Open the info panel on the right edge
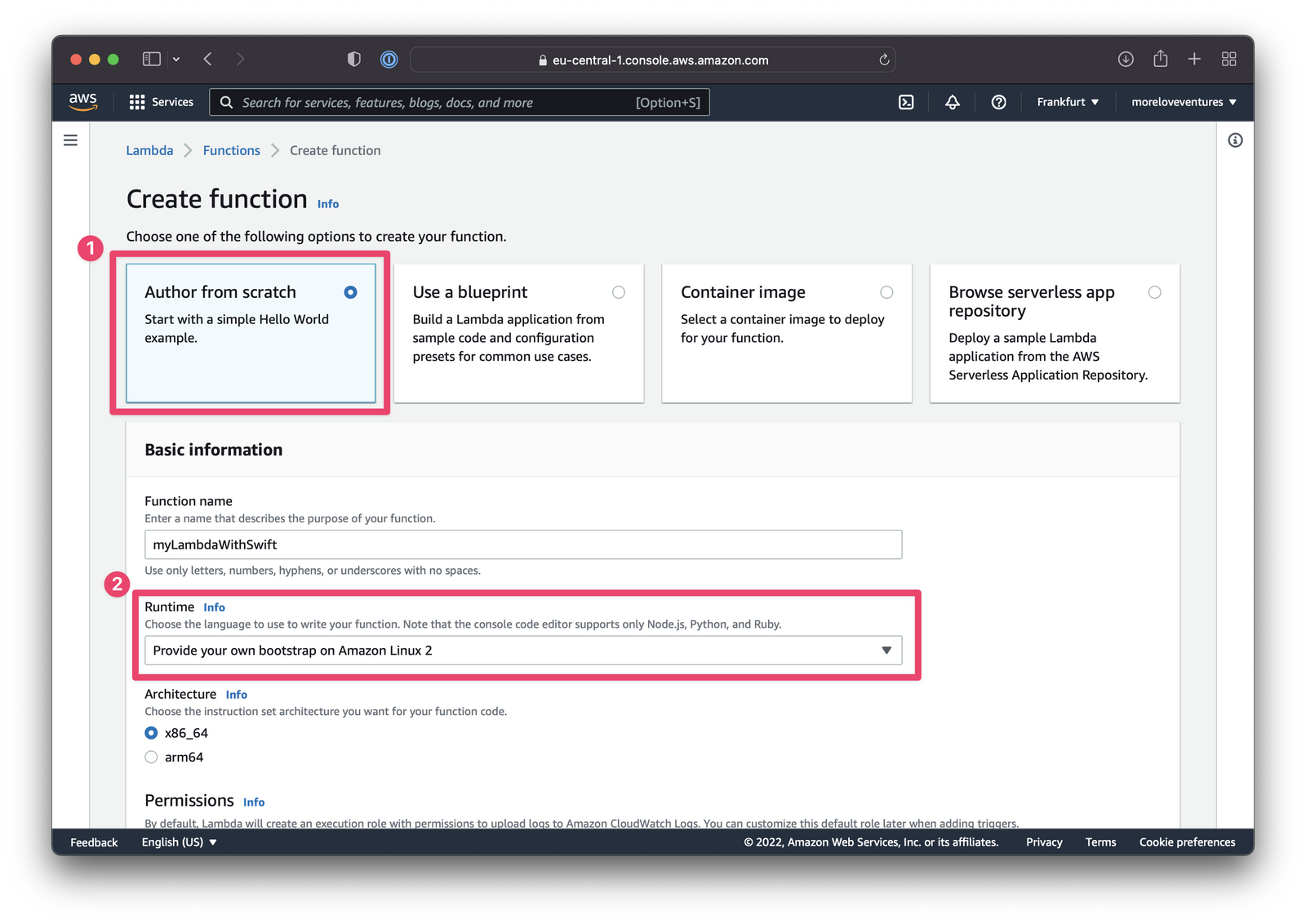Viewport: 1306px width, 924px height. (1235, 140)
